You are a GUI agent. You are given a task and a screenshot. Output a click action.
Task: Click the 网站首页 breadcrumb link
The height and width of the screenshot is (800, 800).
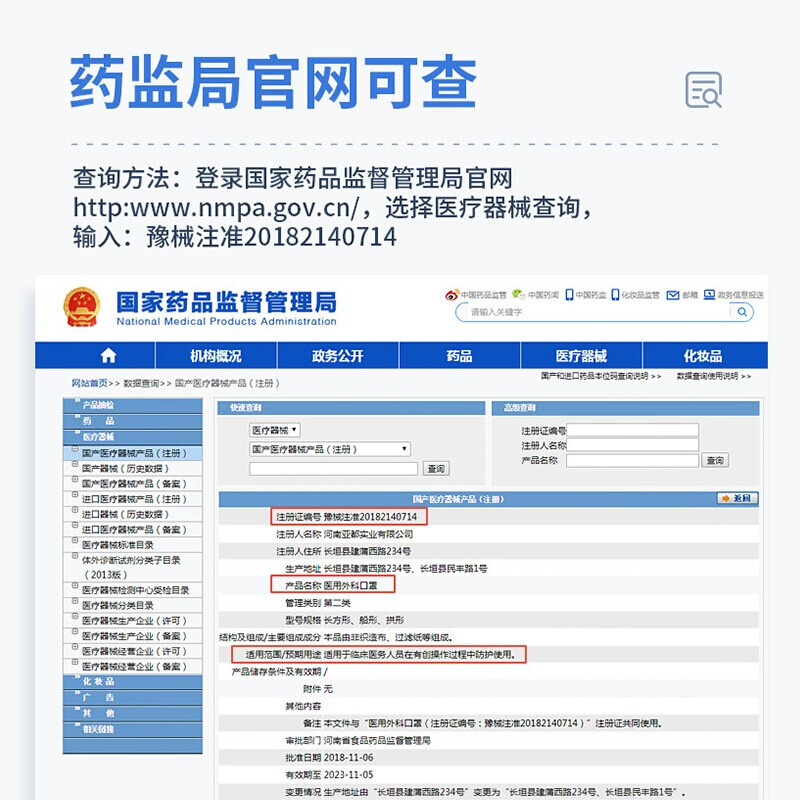point(90,383)
